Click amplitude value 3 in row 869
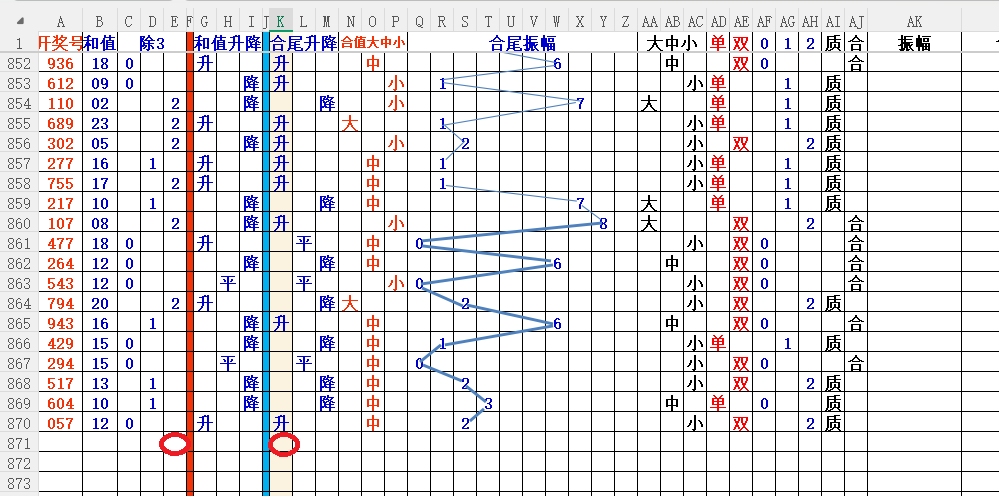This screenshot has height=496, width=999. pos(488,404)
